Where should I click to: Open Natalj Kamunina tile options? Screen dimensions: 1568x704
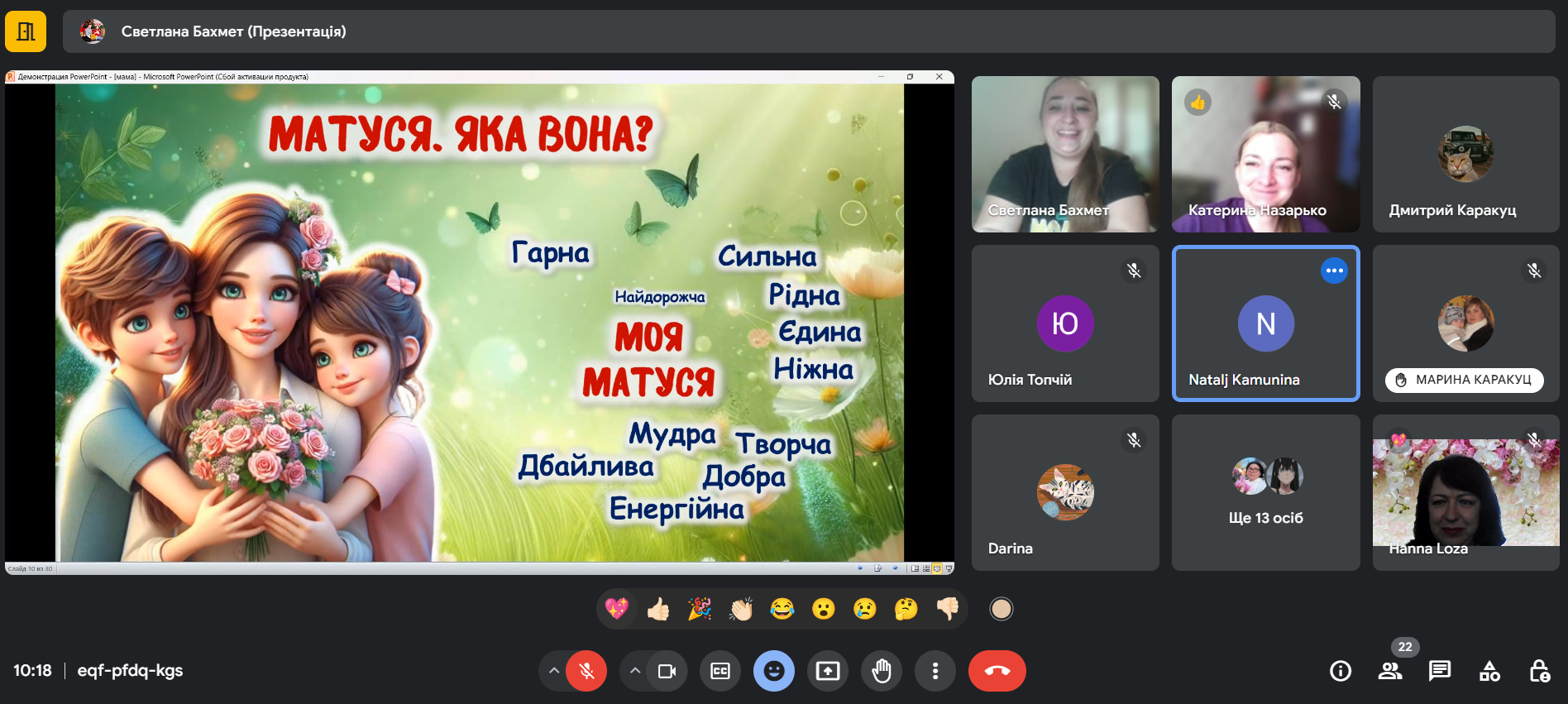coord(1334,271)
